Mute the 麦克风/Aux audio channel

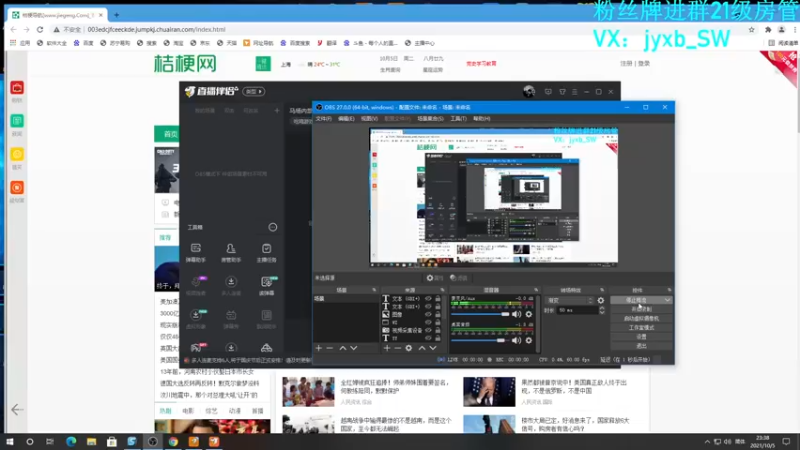tap(516, 314)
